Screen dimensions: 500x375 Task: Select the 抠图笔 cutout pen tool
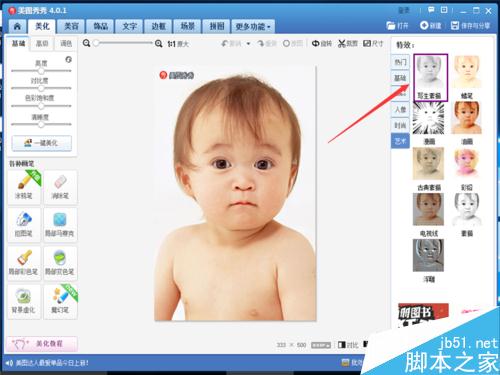pyautogui.click(x=24, y=225)
